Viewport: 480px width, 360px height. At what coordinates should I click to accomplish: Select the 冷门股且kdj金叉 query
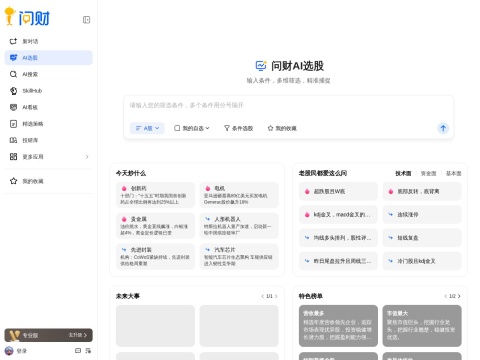422,261
